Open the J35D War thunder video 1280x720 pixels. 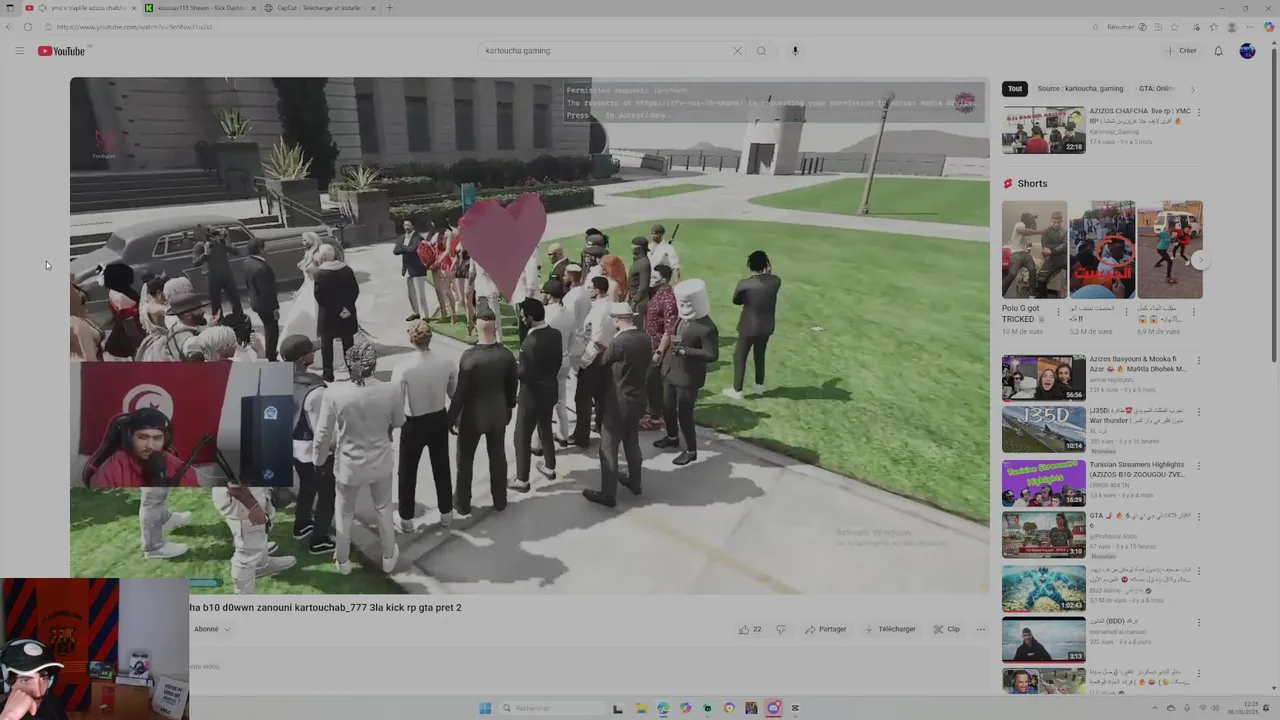(x=1044, y=430)
